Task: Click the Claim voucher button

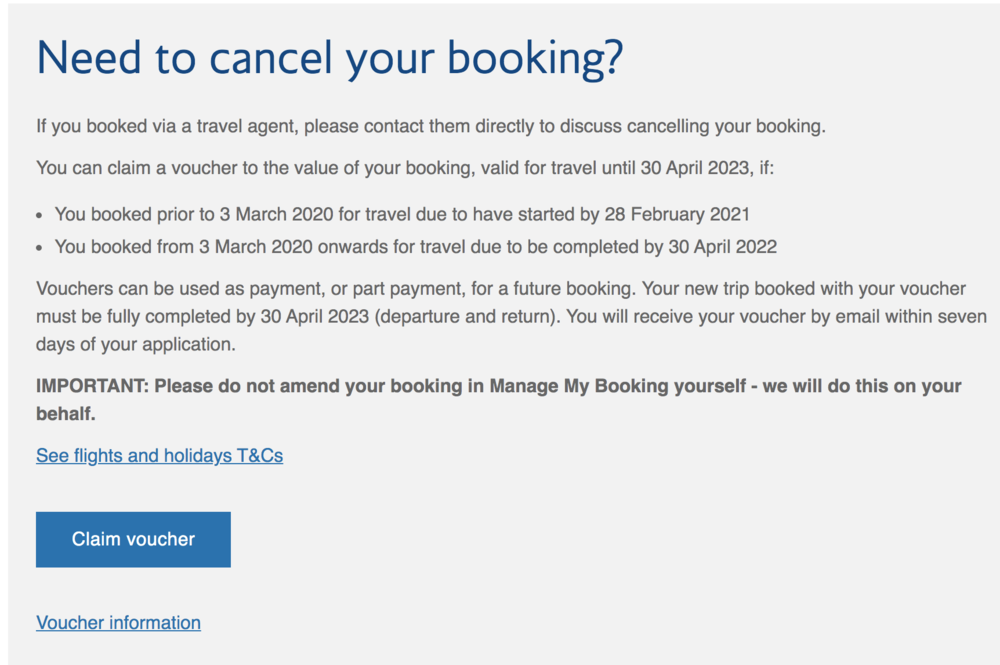Action: tap(133, 539)
